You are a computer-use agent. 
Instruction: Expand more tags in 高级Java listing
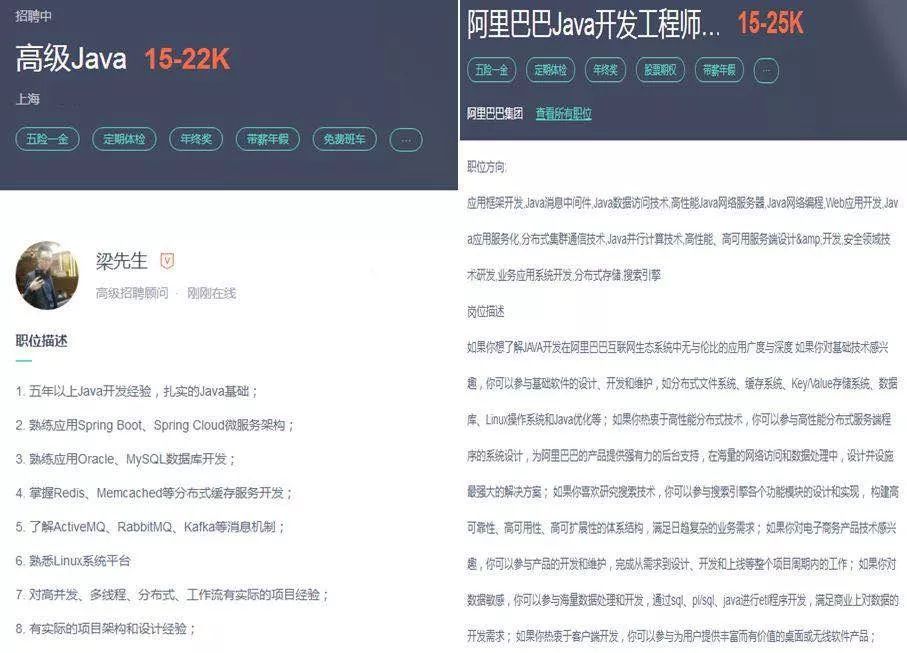[406, 139]
